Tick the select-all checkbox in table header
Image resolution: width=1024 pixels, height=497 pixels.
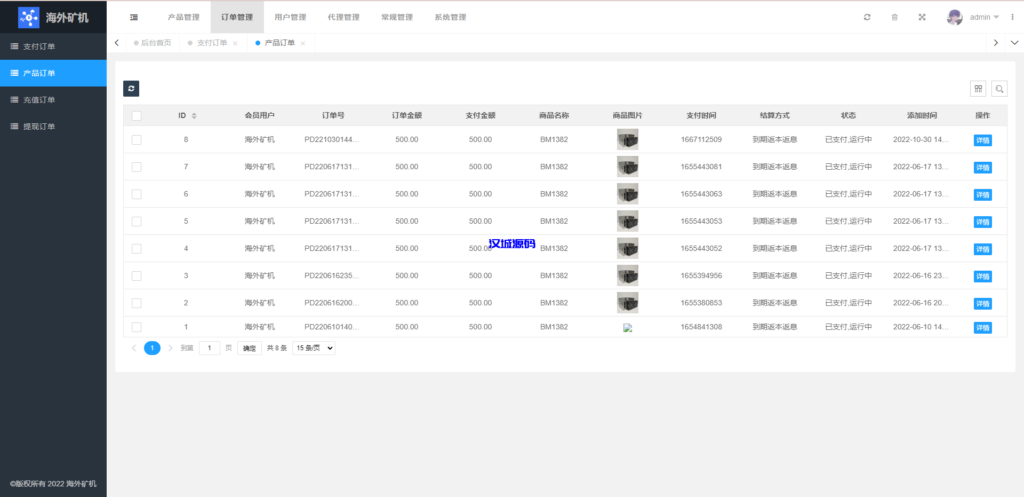(136, 116)
